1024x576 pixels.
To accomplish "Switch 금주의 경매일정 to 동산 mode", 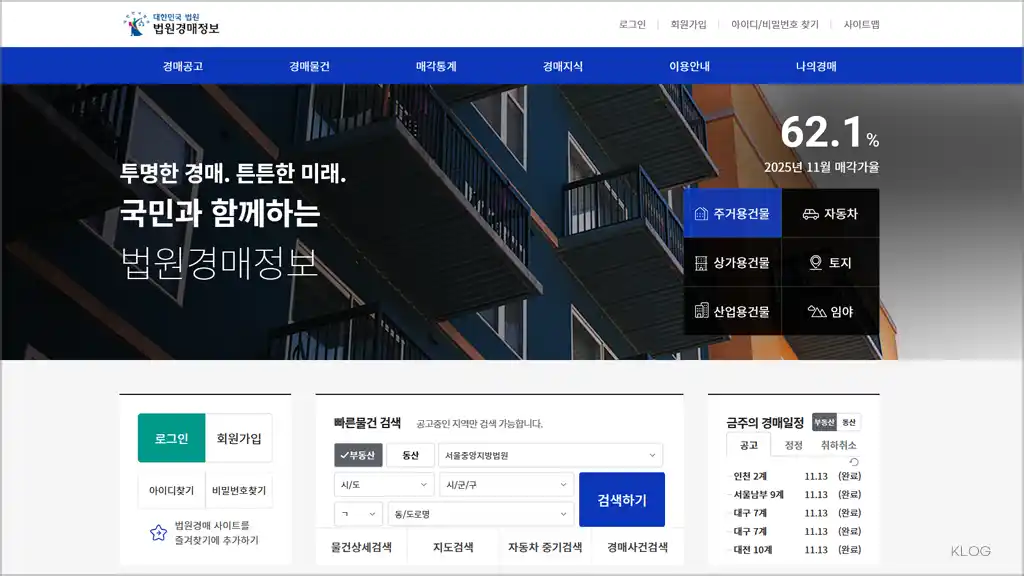I will [851, 421].
